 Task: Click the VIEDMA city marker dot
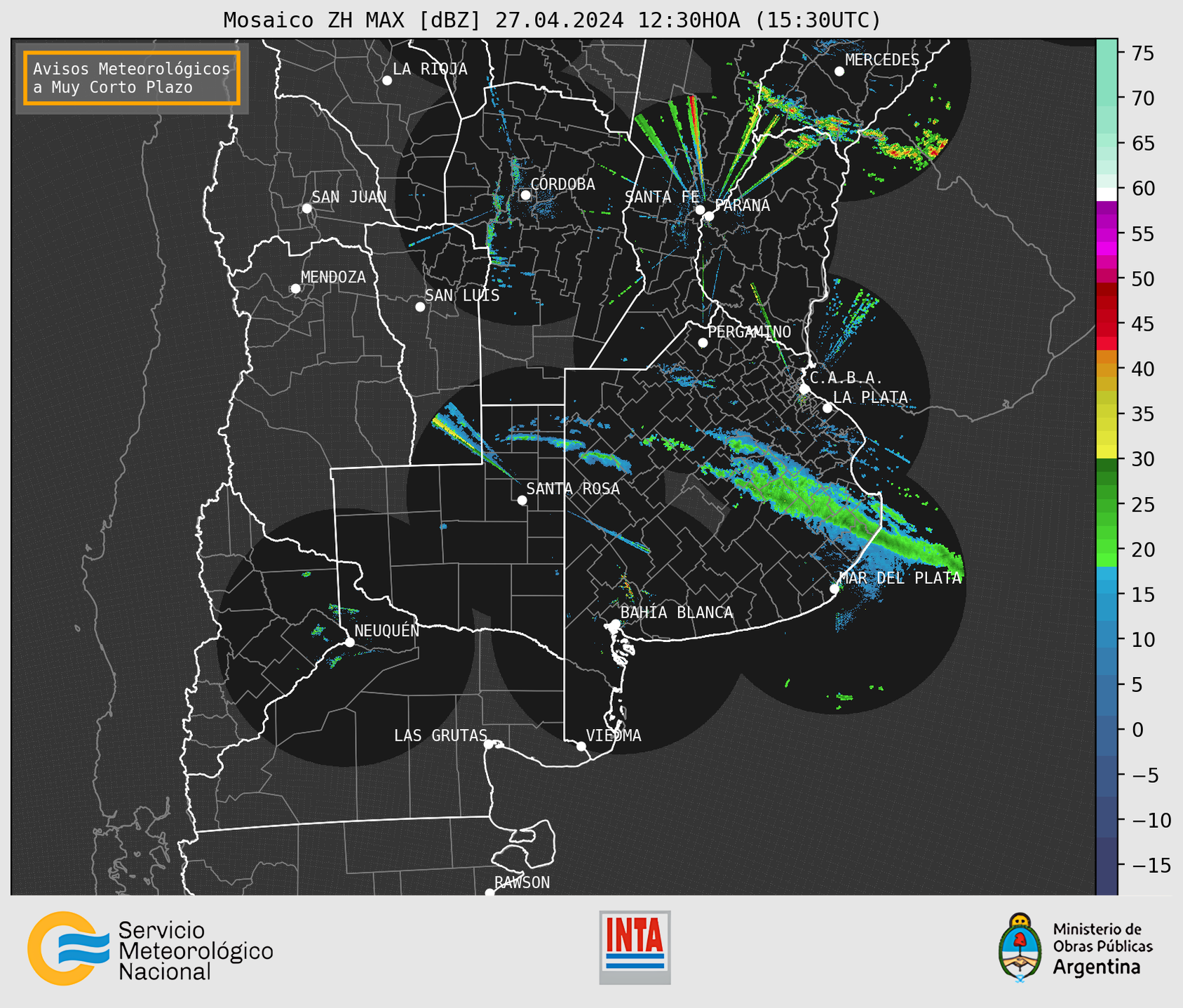(581, 747)
